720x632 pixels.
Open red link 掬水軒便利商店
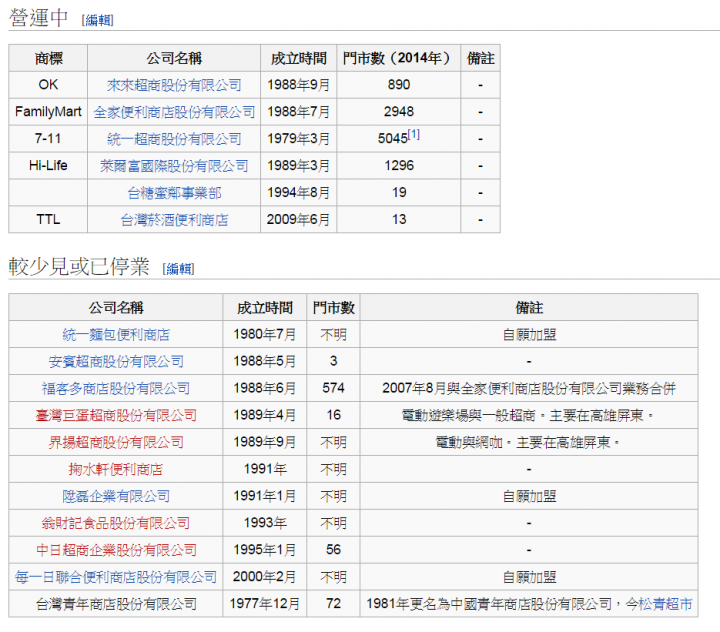coord(116,469)
